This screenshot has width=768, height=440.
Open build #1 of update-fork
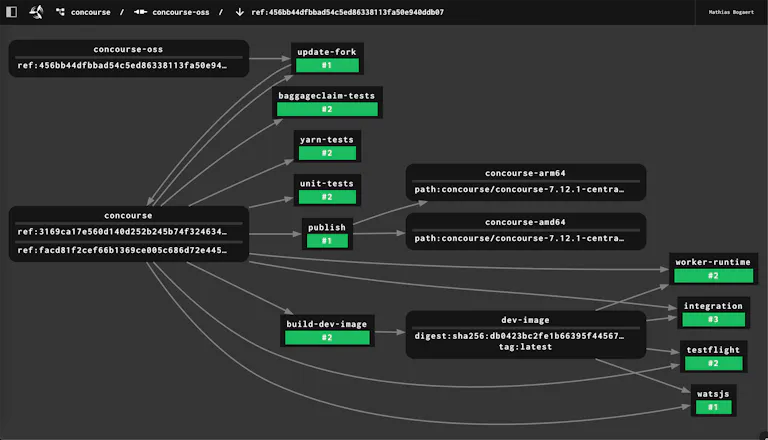click(327, 65)
